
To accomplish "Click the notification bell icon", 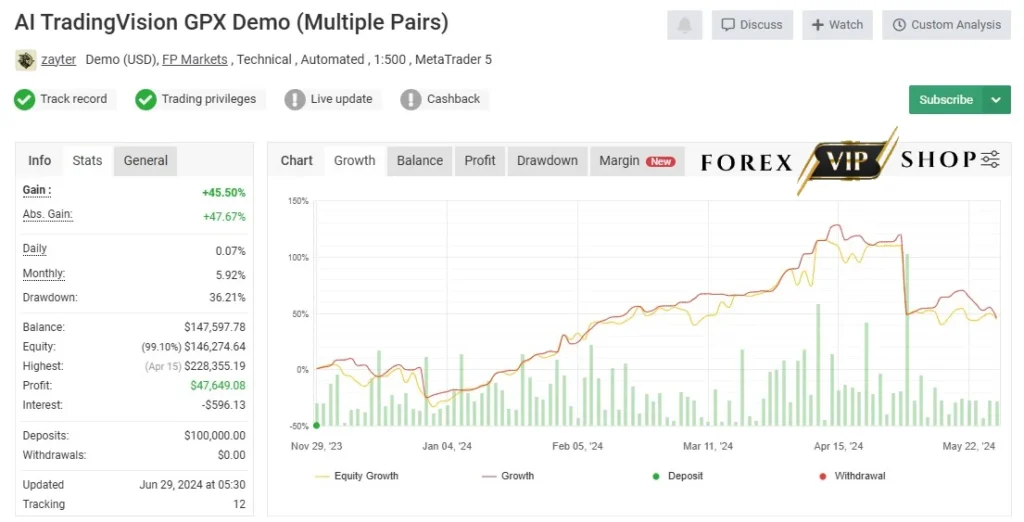I will [x=684, y=25].
